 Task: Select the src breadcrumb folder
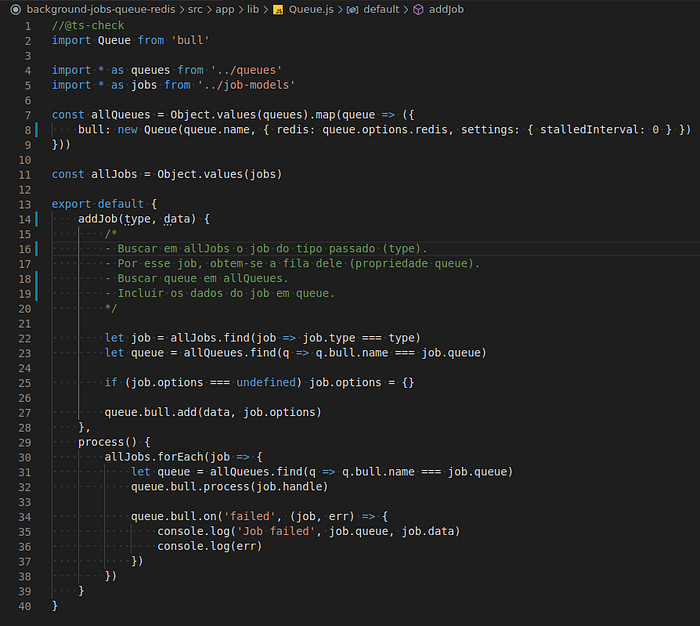coord(195,9)
